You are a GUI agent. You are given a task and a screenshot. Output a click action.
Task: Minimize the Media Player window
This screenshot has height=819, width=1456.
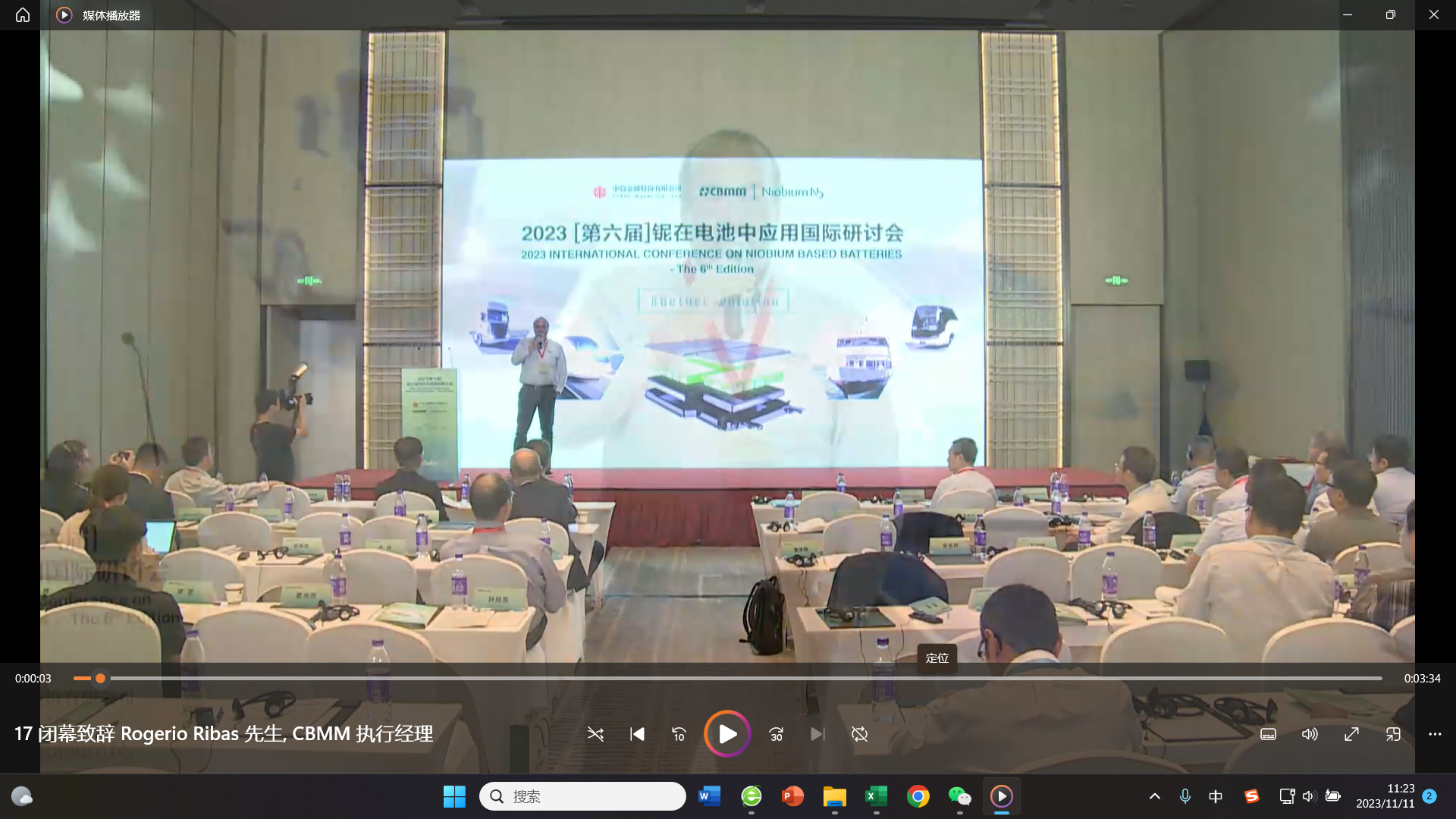[1348, 15]
